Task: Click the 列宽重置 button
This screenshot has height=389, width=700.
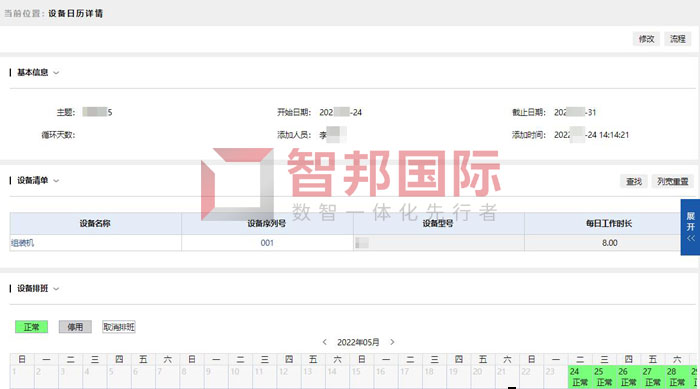Action: [x=672, y=181]
